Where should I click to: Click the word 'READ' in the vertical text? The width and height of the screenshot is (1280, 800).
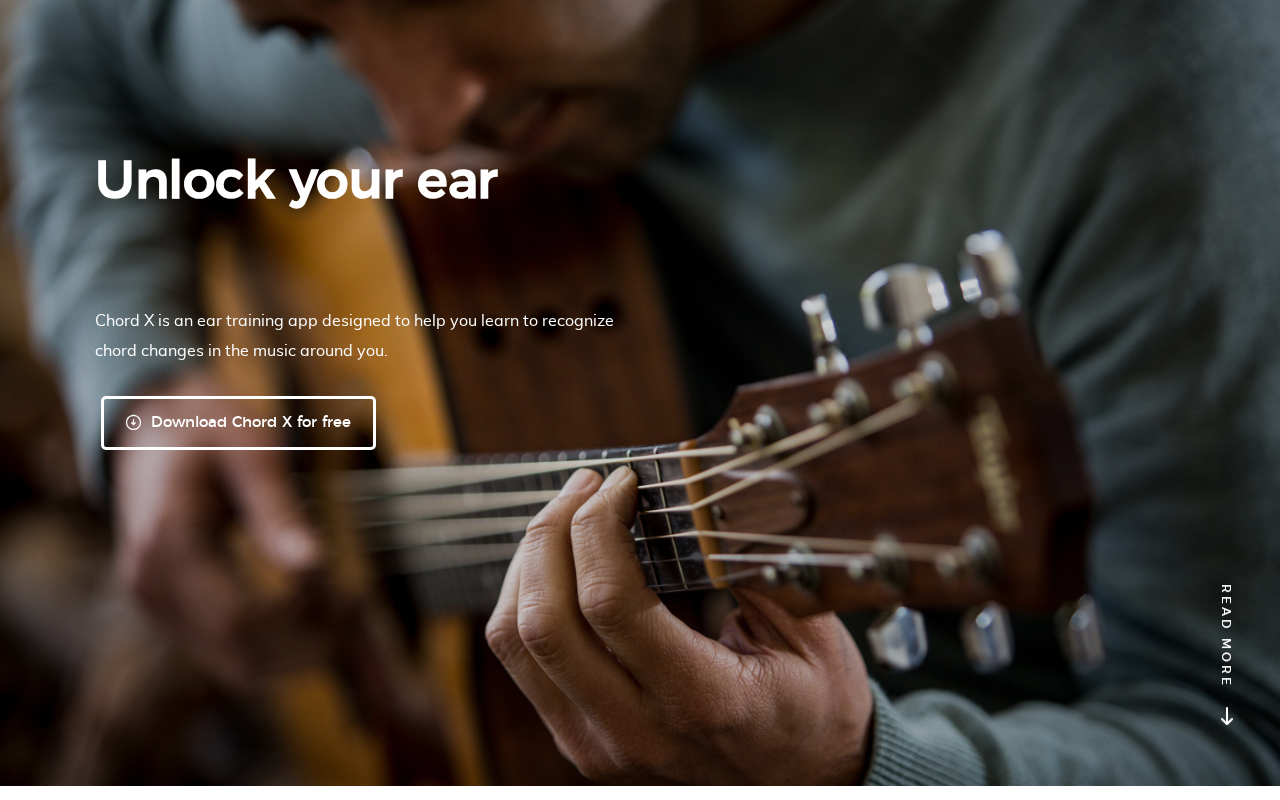pos(1226,606)
